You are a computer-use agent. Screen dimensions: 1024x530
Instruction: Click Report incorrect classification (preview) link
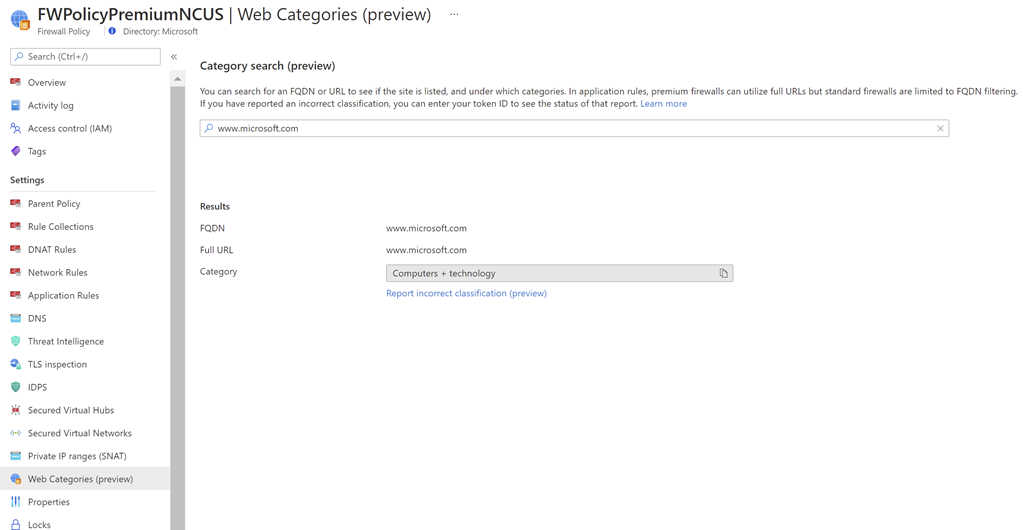[466, 293]
